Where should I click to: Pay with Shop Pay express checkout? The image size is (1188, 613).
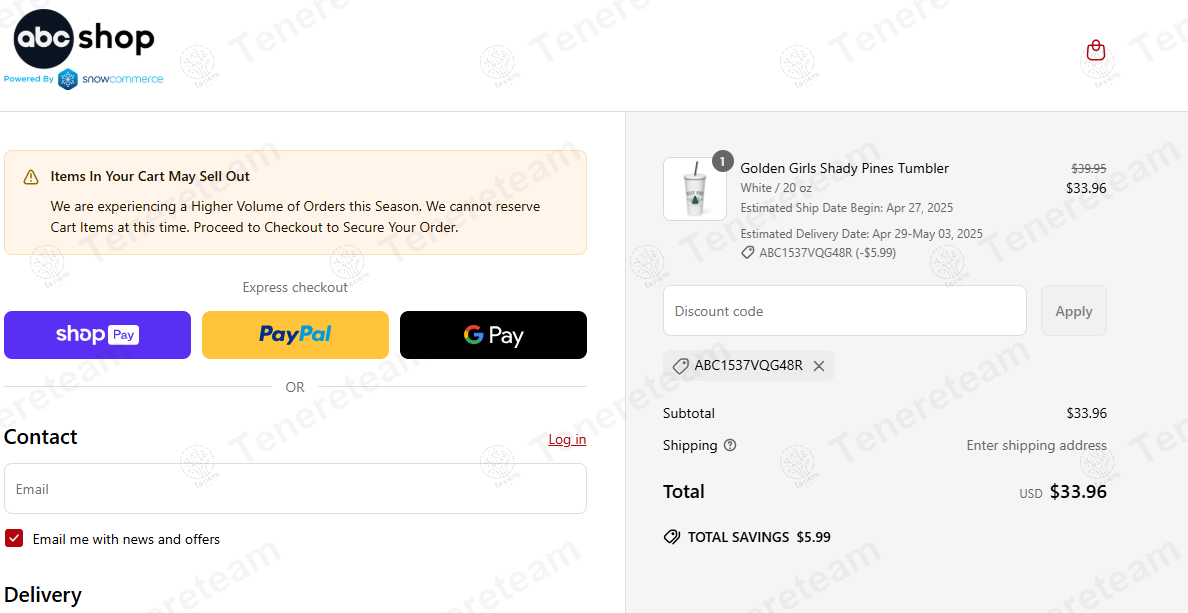click(x=97, y=335)
